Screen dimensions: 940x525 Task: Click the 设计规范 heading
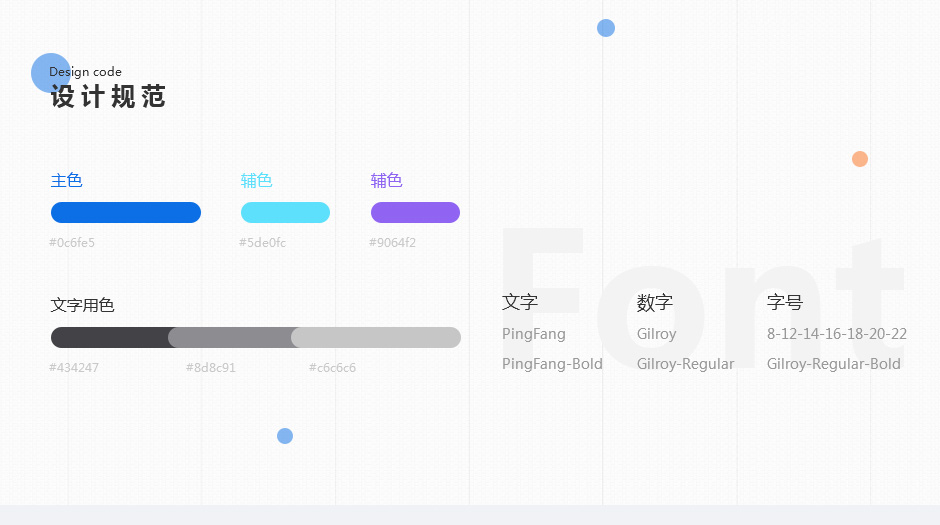pos(108,96)
